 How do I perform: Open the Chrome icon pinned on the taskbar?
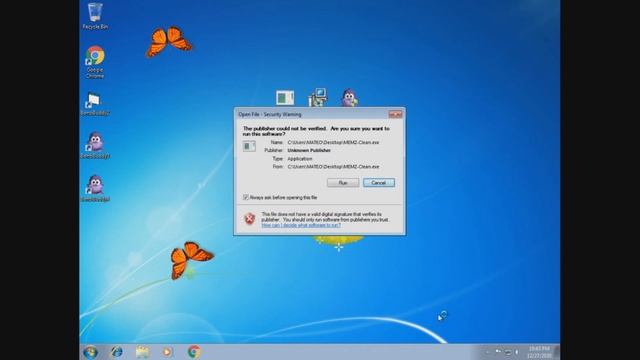[x=194, y=352]
